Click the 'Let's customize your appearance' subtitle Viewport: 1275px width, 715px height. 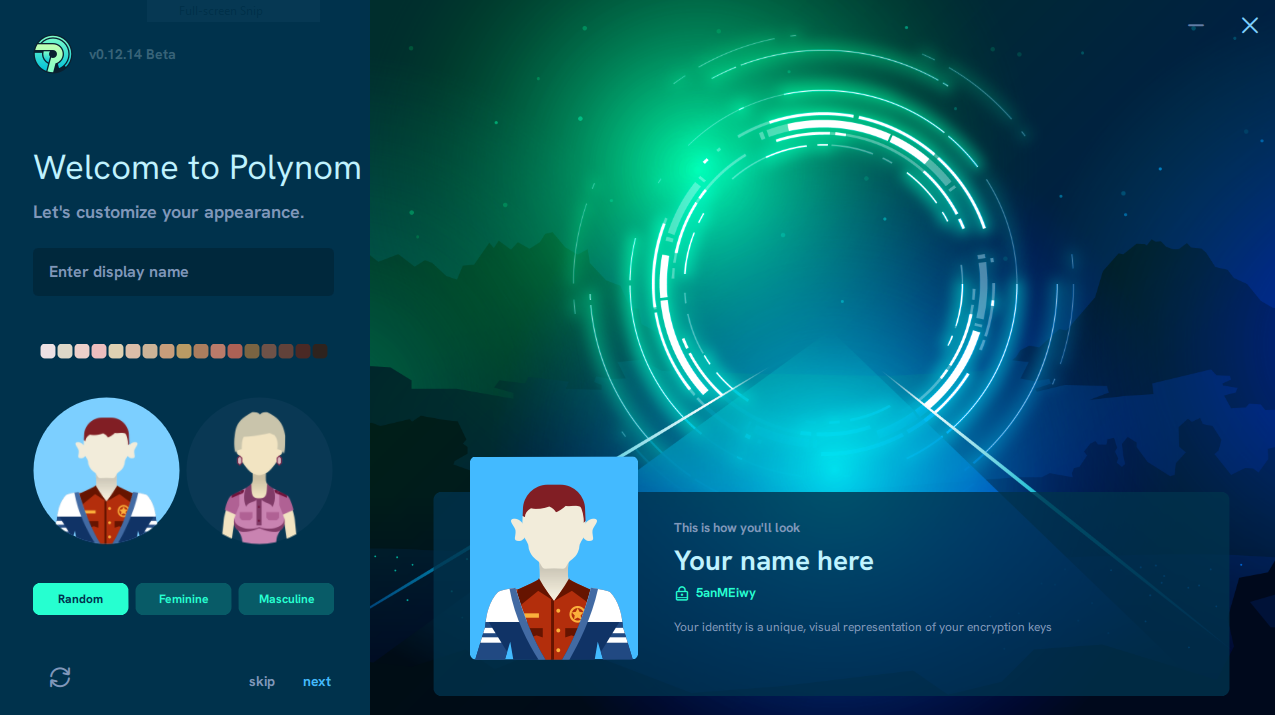click(169, 213)
